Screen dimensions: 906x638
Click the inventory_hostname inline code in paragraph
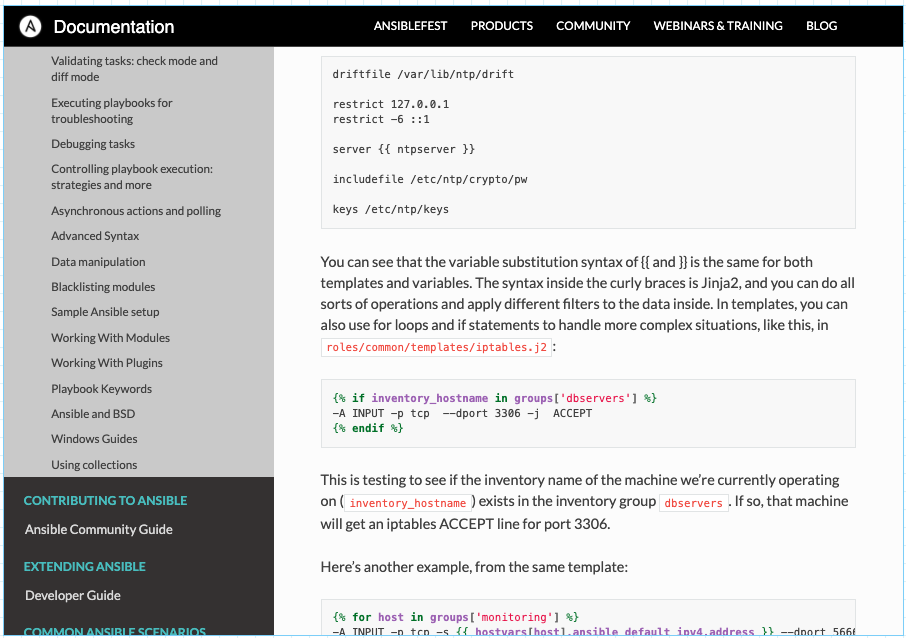tap(407, 503)
